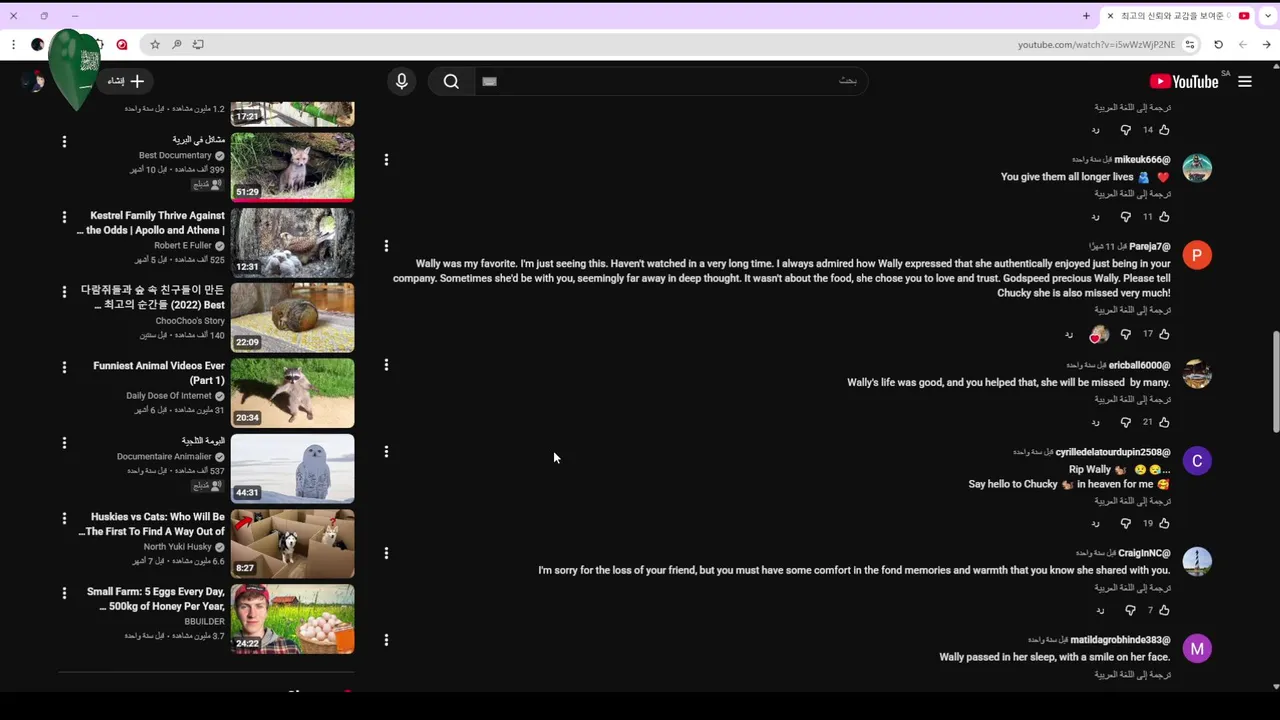Go back using the browser arrow
This screenshot has height=720, width=1280.
pos(1266,44)
